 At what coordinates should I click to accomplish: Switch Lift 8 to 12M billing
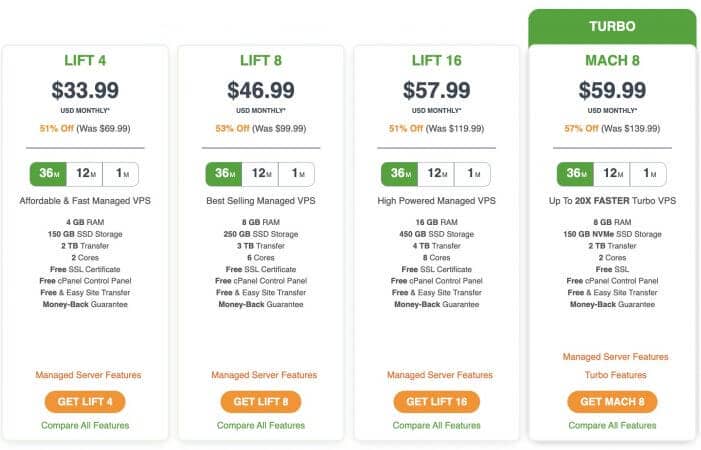pos(260,174)
